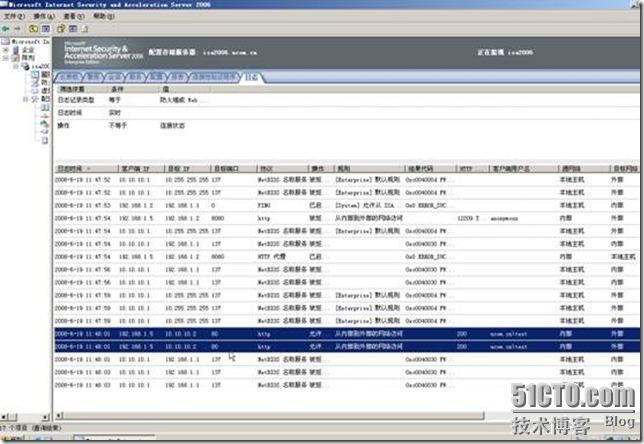The height and width of the screenshot is (444, 644).
Task: Click the horizontal scrollbar thumb below the log
Action: [x=274, y=416]
